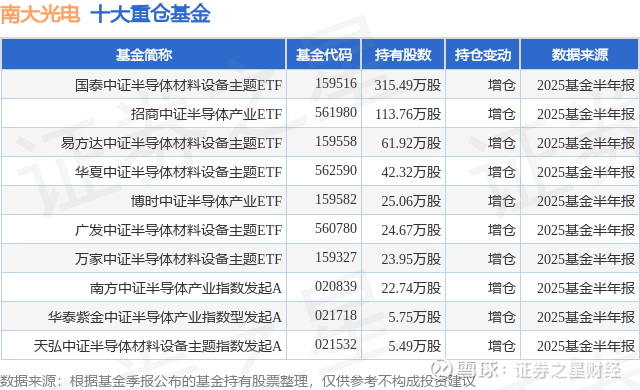This screenshot has width=640, height=390.
Task: Open 南方中证半导体产业指数发起A fund name
Action: [x=186, y=288]
